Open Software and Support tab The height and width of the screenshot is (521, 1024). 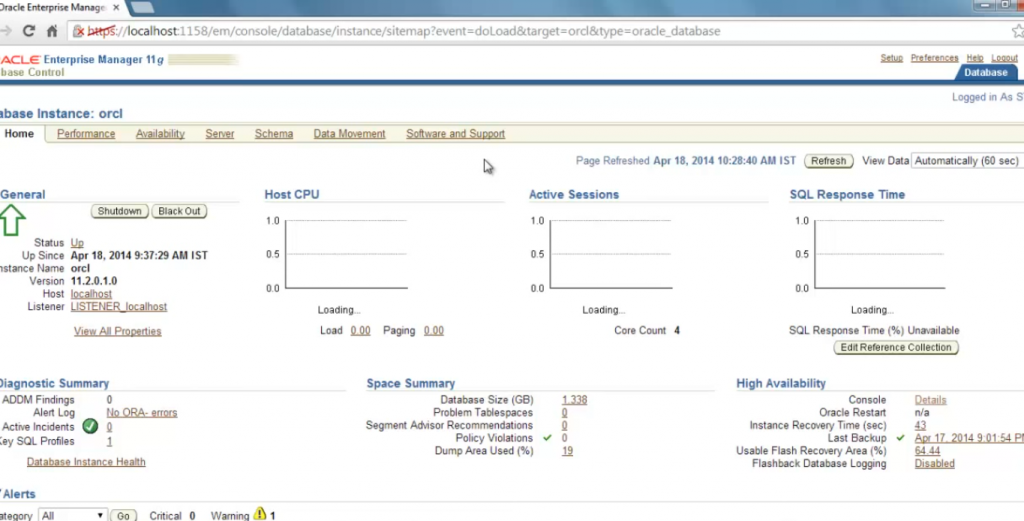coord(455,134)
